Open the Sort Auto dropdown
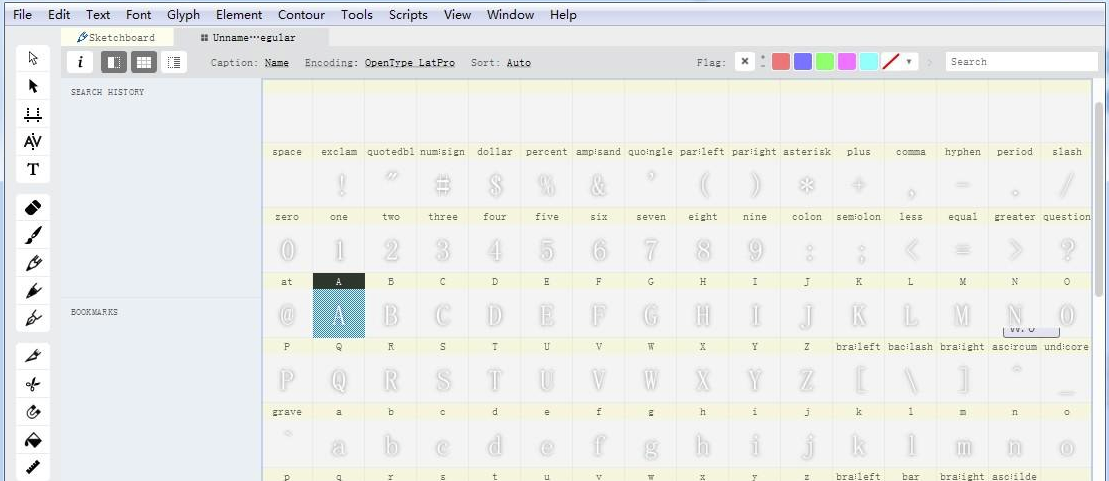This screenshot has width=1109, height=481. [518, 62]
